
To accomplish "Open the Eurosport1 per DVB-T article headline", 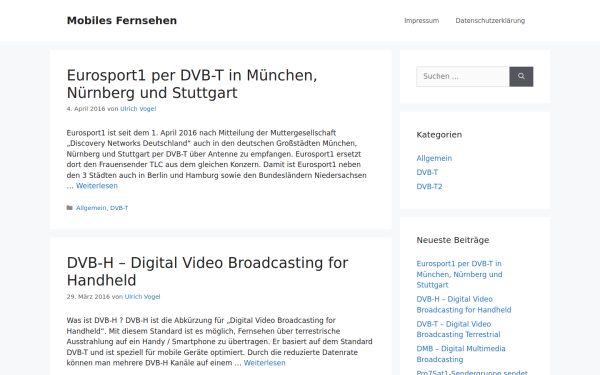I will coord(192,84).
